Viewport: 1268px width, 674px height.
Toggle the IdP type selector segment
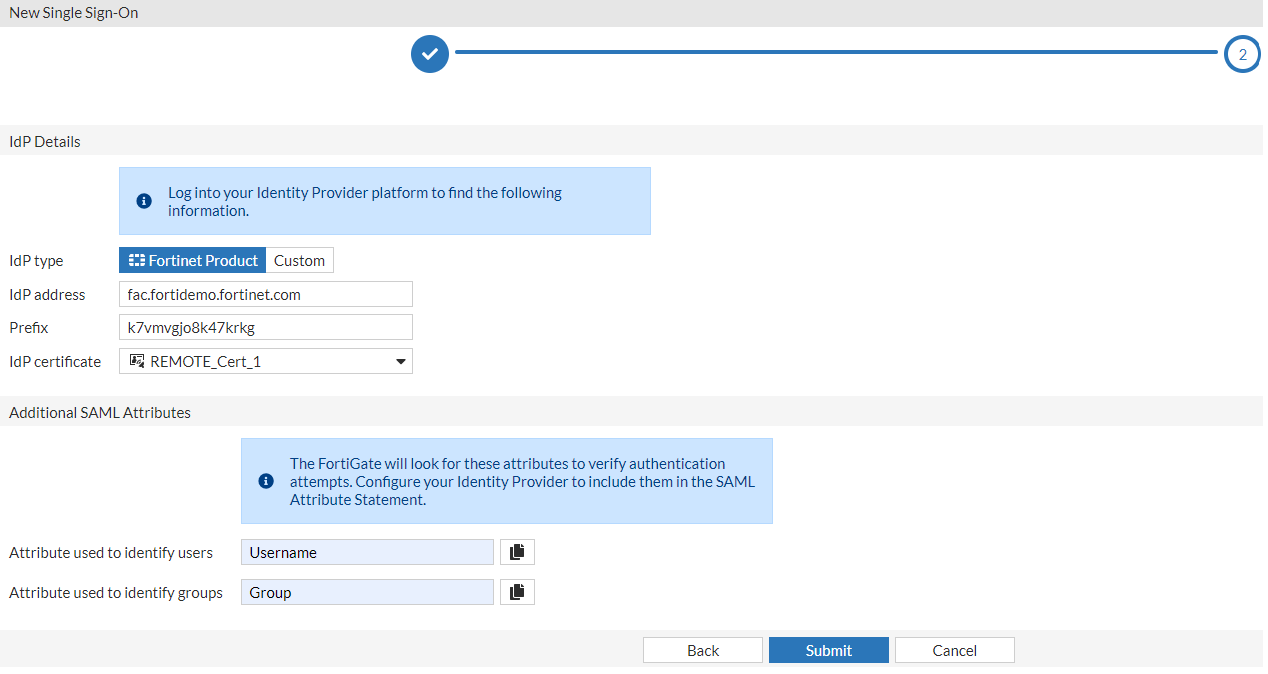tap(226, 259)
